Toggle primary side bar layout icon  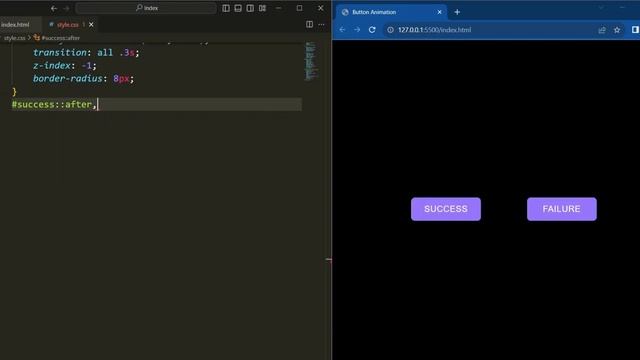(226, 8)
